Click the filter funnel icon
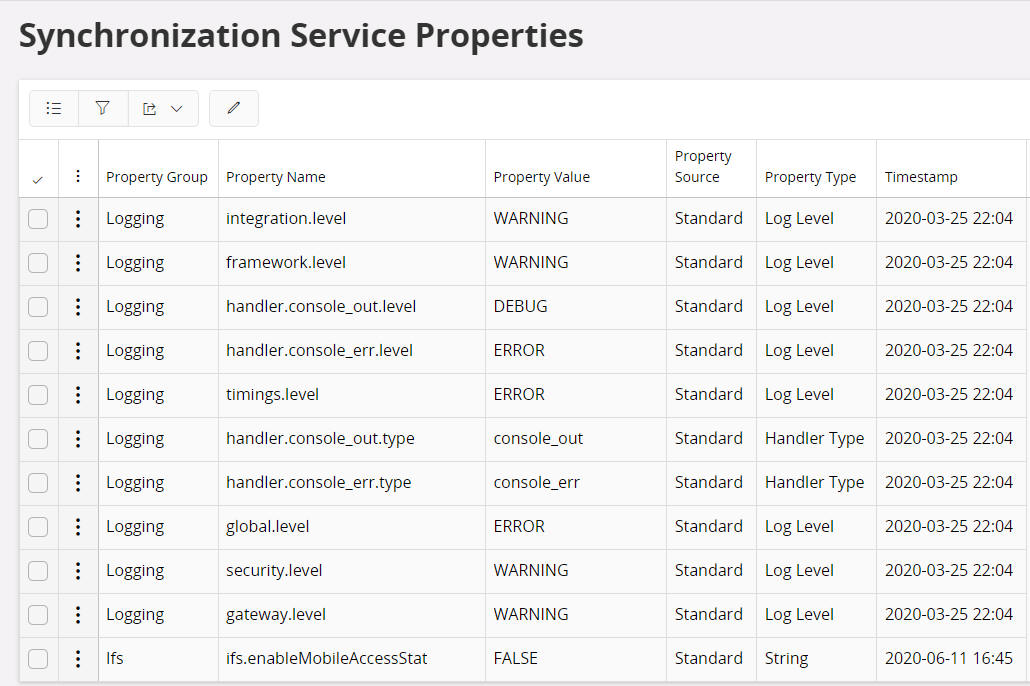 click(103, 108)
